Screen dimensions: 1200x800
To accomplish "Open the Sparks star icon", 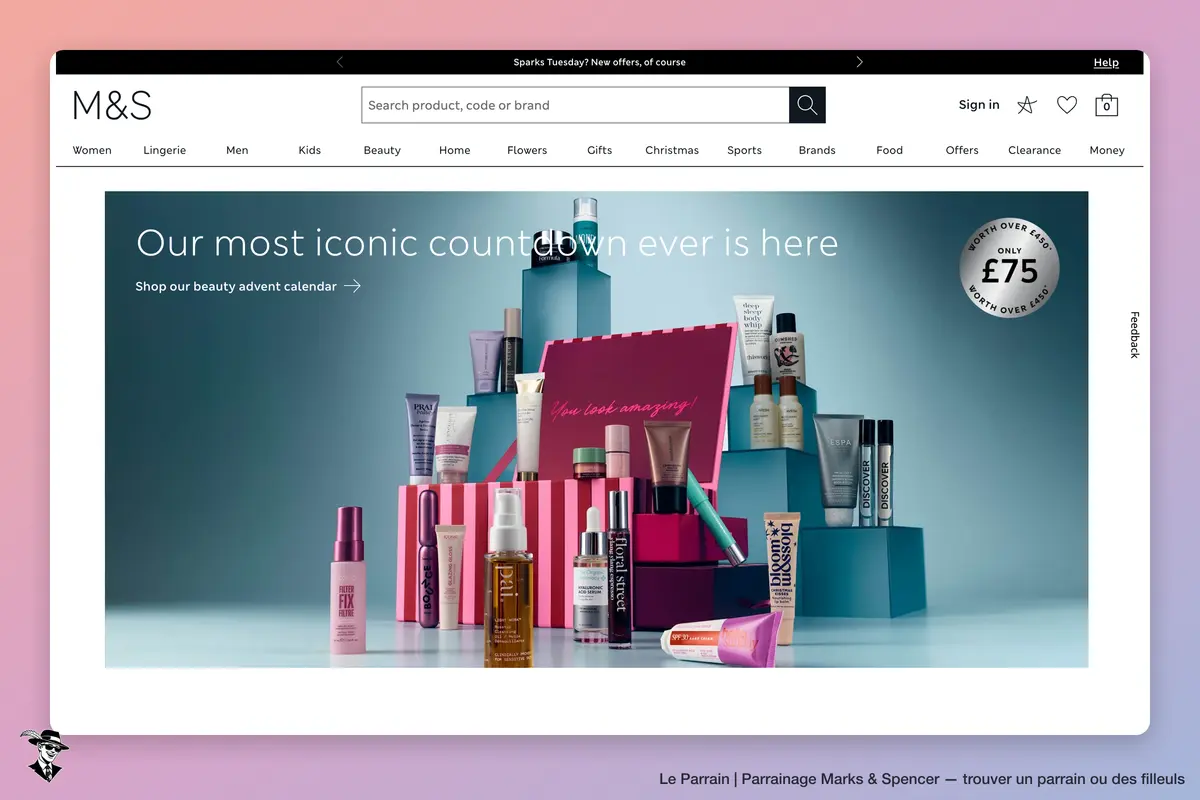I will (x=1027, y=105).
